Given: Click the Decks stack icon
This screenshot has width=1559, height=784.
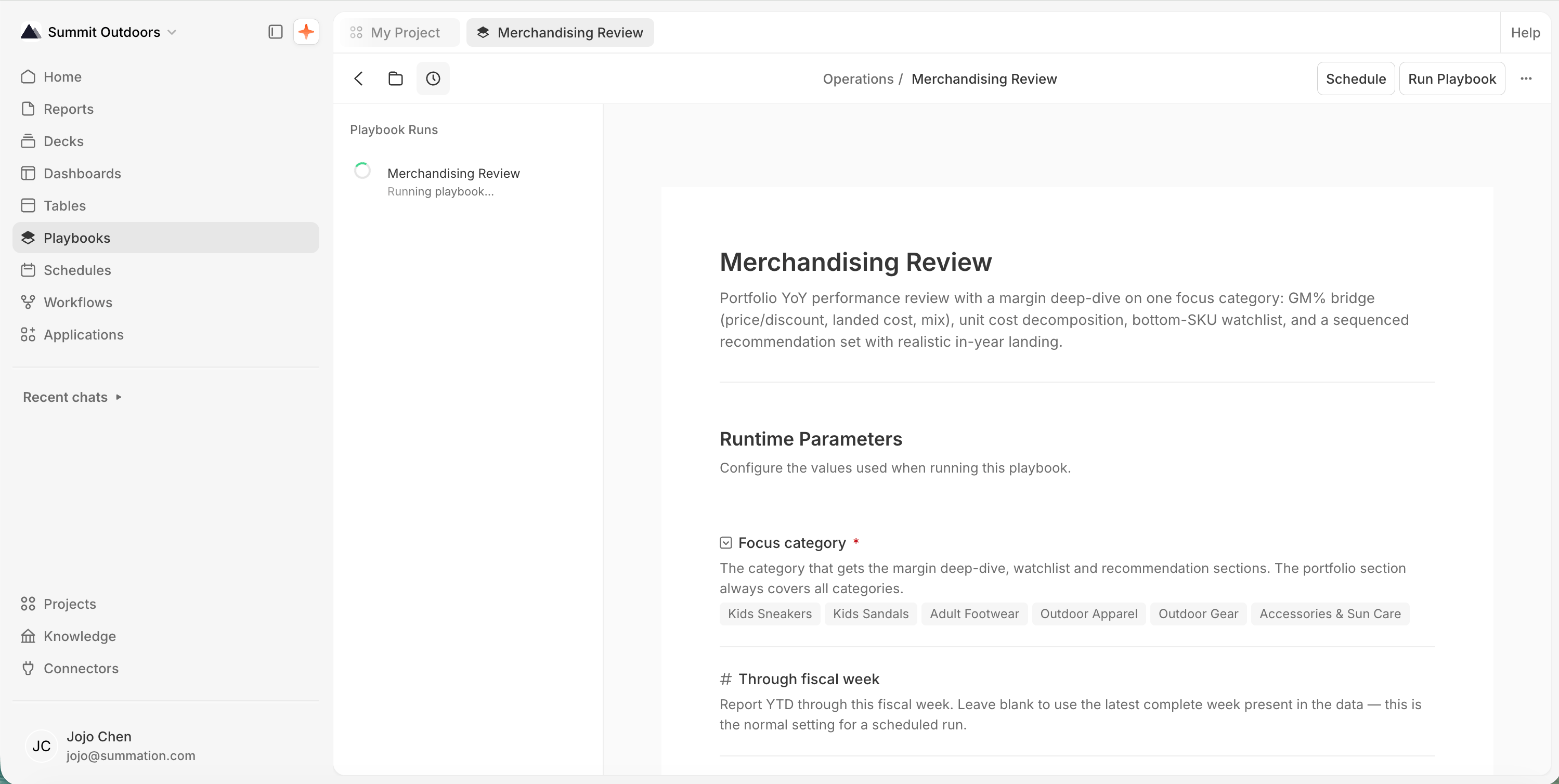Looking at the screenshot, I should click(28, 141).
